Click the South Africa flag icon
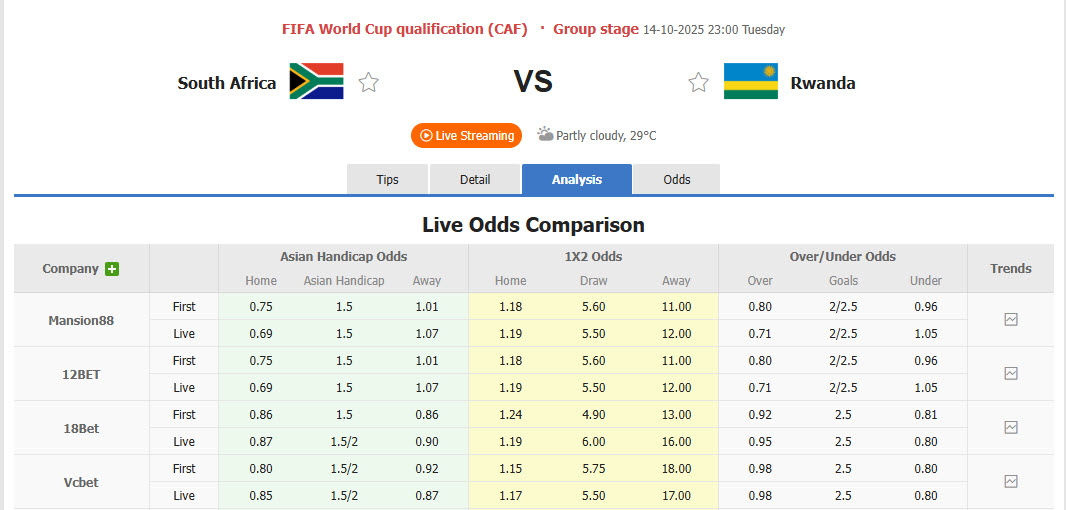 point(316,82)
